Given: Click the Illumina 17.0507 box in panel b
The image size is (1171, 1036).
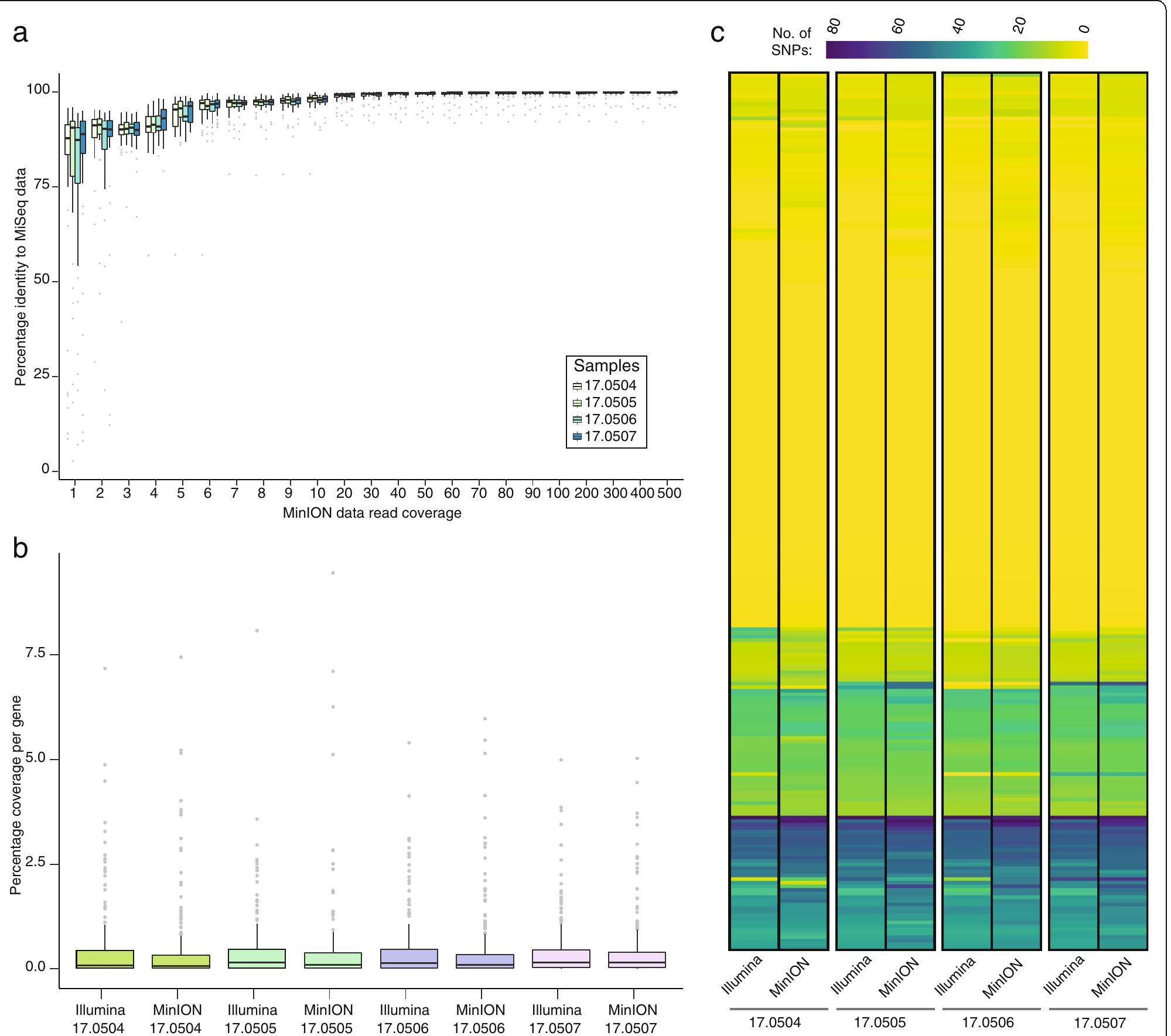Looking at the screenshot, I should [561, 959].
